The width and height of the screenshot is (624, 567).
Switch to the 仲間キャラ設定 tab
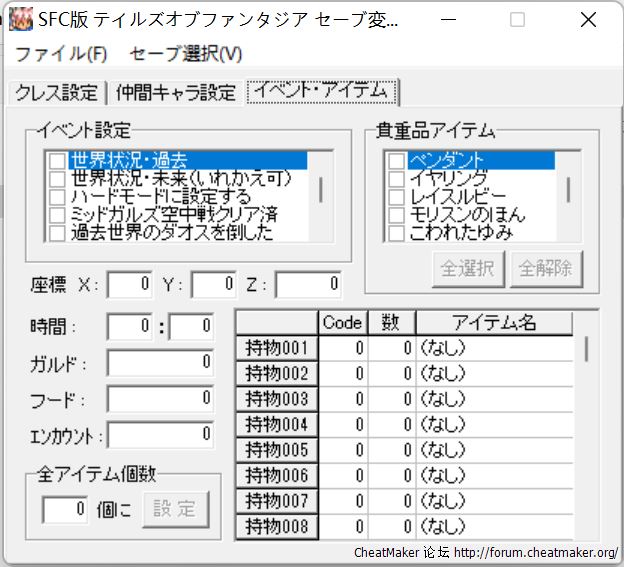pyautogui.click(x=175, y=93)
